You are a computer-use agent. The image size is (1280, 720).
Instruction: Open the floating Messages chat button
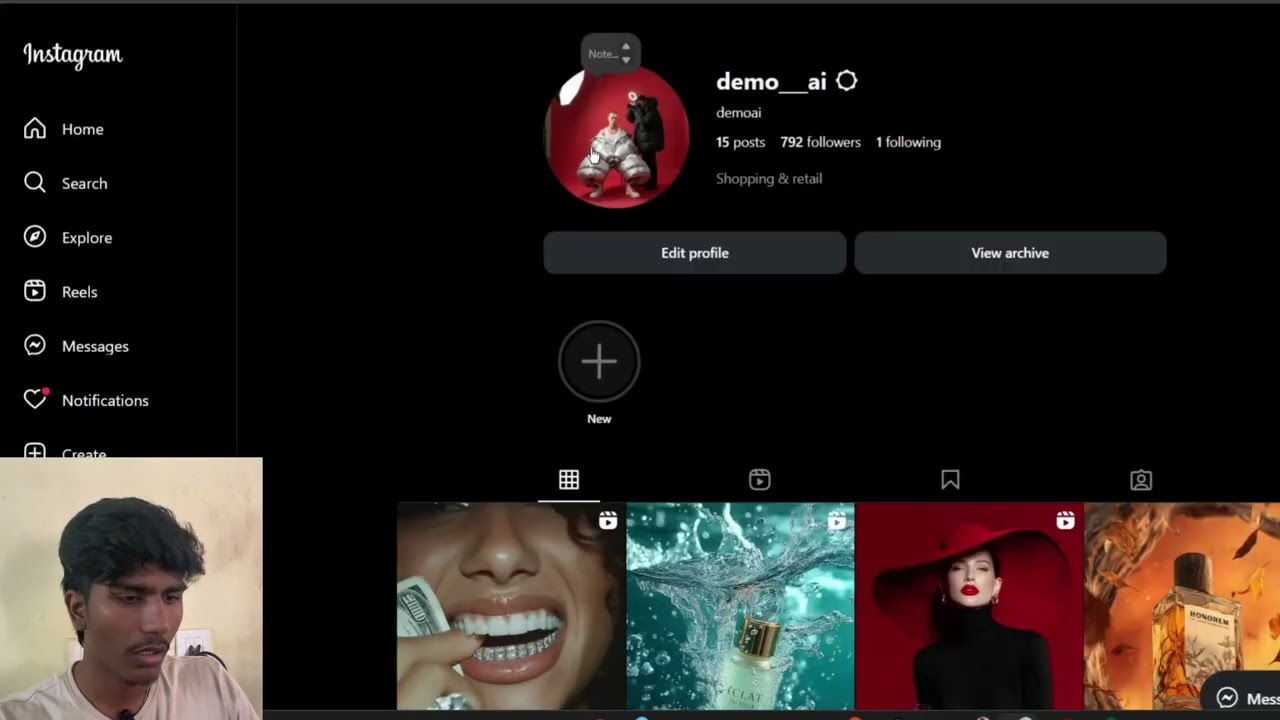[x=1241, y=698]
